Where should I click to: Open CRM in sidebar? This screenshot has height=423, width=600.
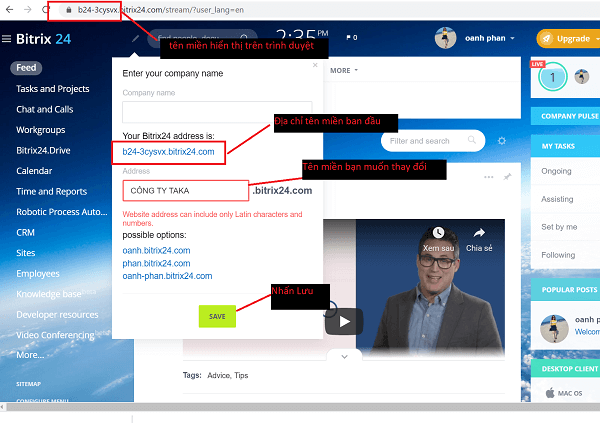(x=25, y=232)
